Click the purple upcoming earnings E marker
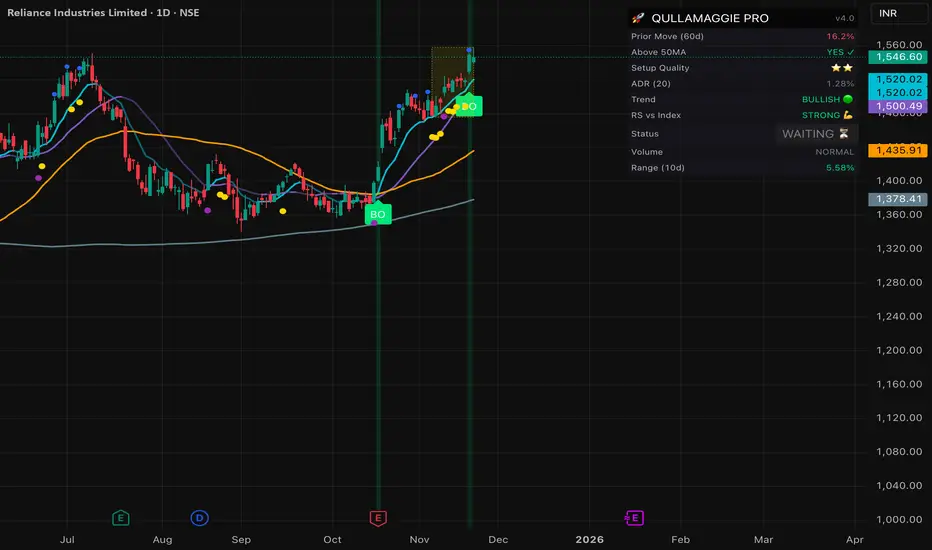Screen dimensions: 932x550 634,518
